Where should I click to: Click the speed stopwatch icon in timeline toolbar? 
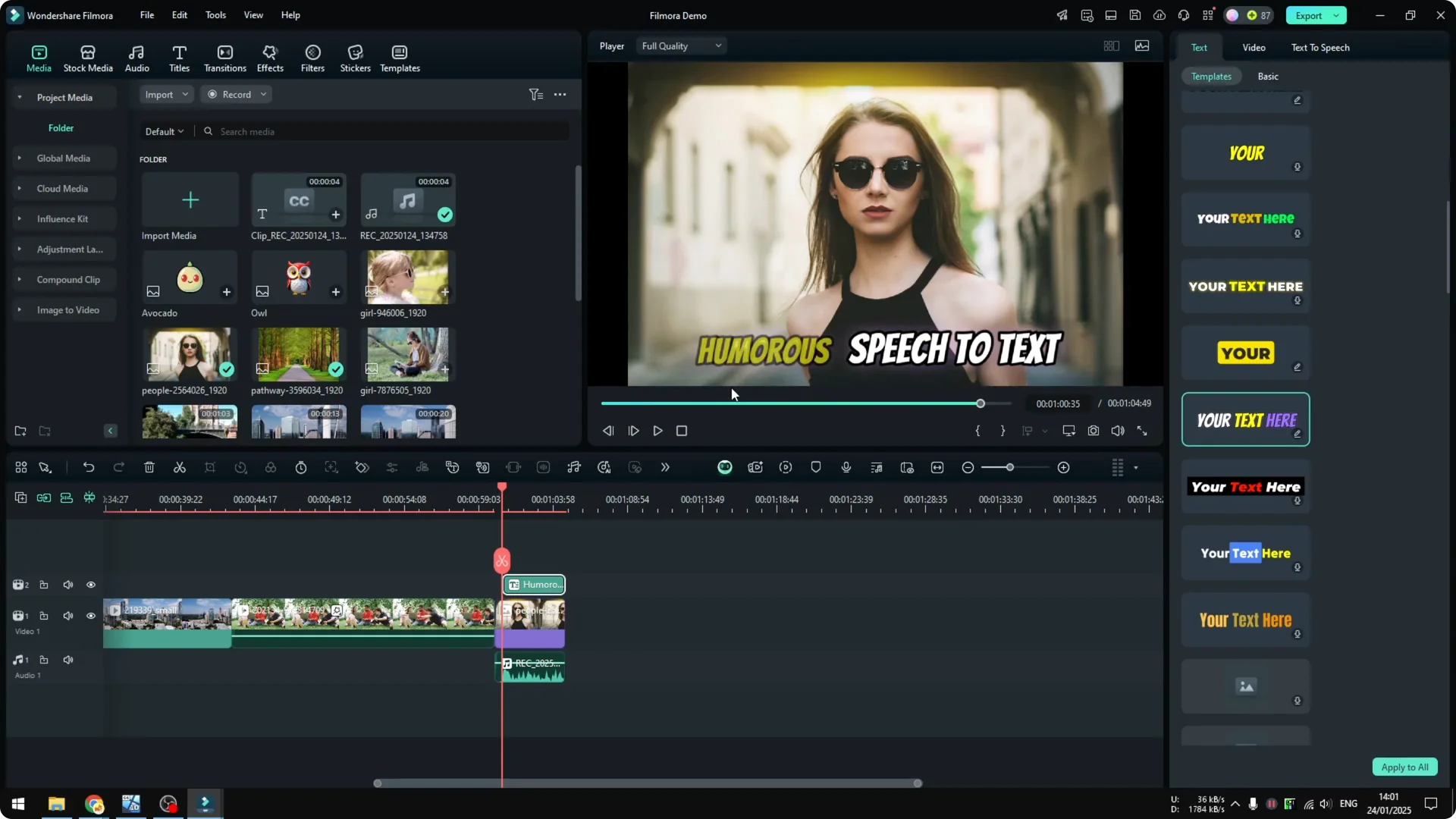[x=301, y=468]
